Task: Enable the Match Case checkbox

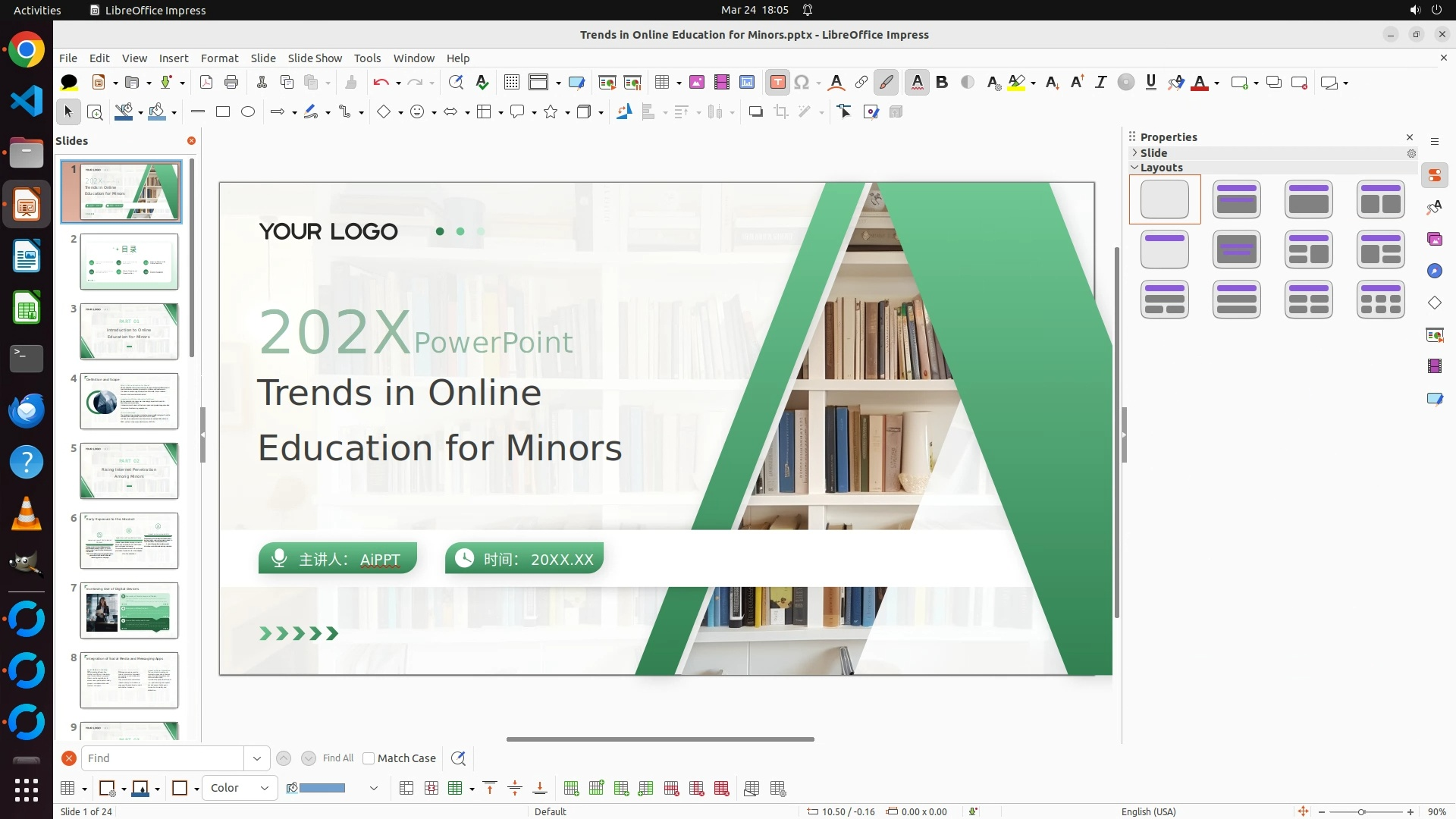Action: (369, 758)
